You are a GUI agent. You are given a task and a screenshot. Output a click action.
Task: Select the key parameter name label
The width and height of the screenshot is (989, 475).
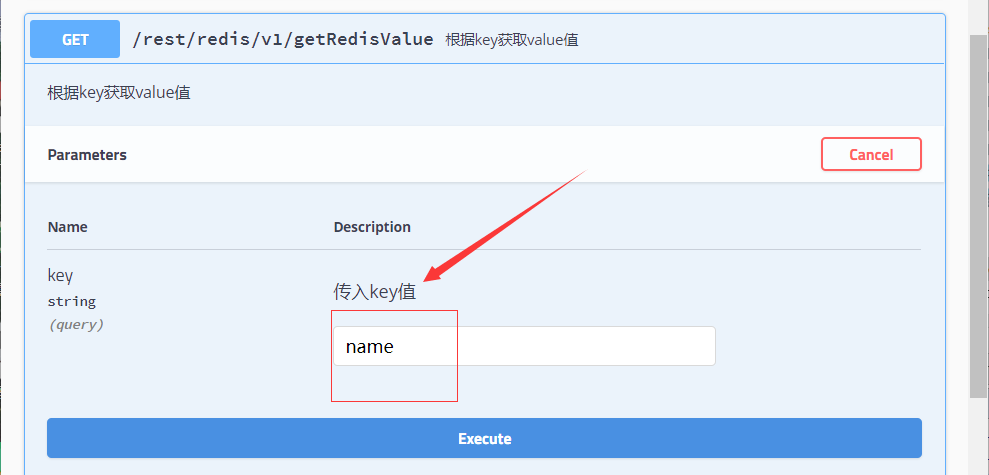60,275
